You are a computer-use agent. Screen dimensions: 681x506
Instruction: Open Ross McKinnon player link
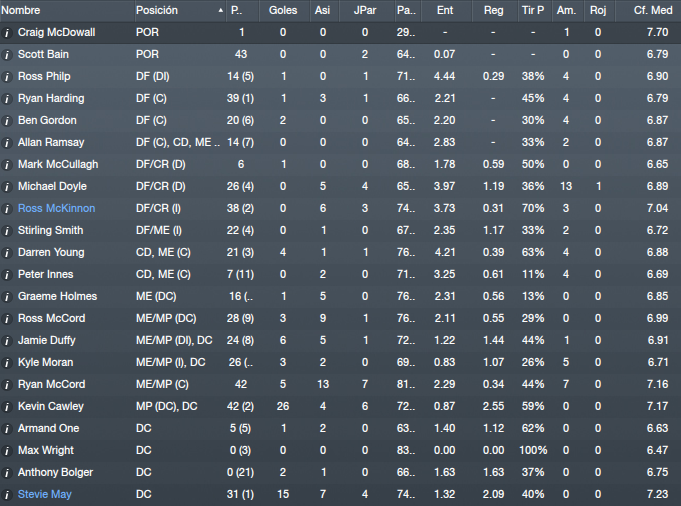[x=56, y=208]
